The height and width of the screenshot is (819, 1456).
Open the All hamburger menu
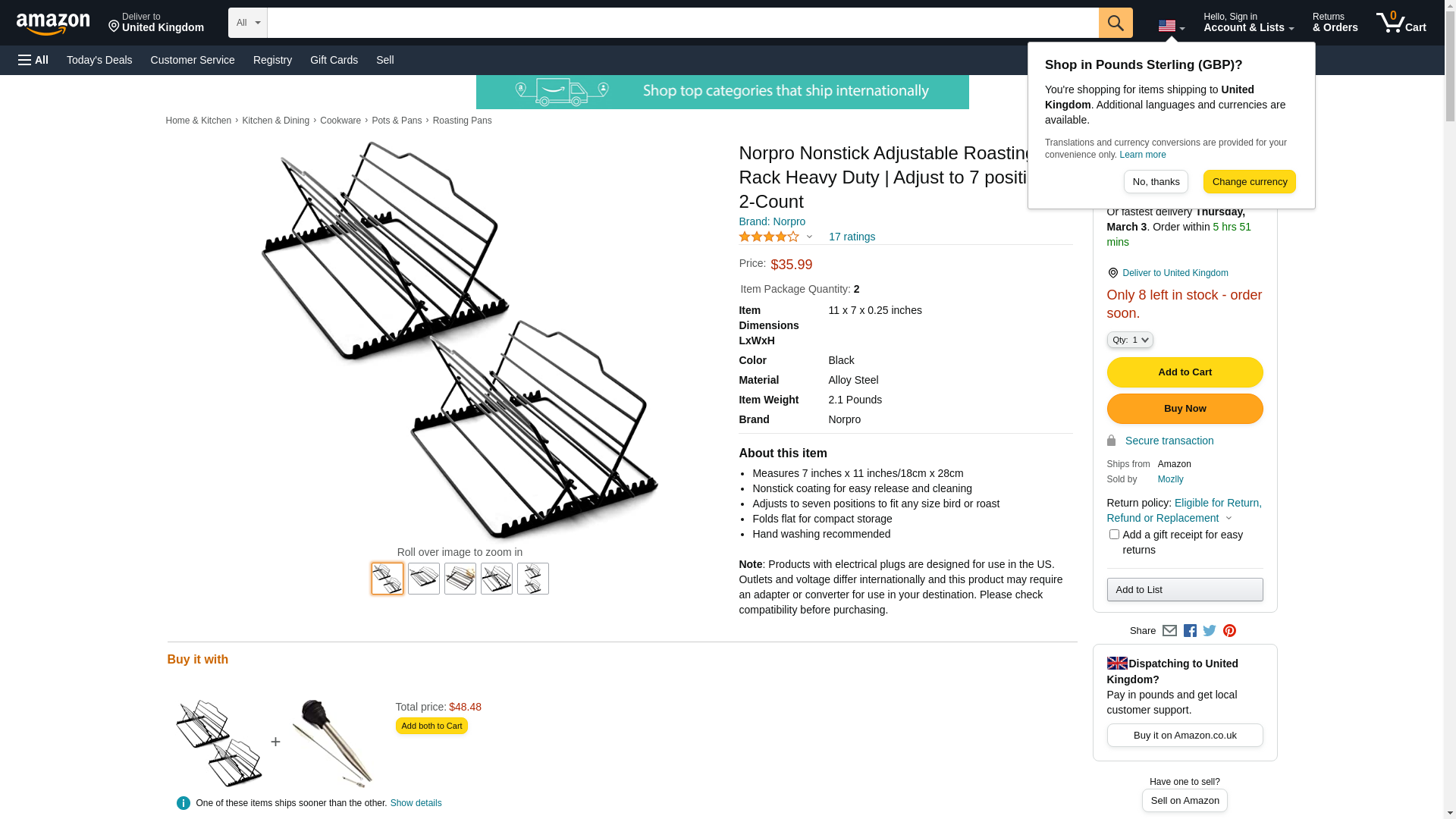(x=33, y=60)
